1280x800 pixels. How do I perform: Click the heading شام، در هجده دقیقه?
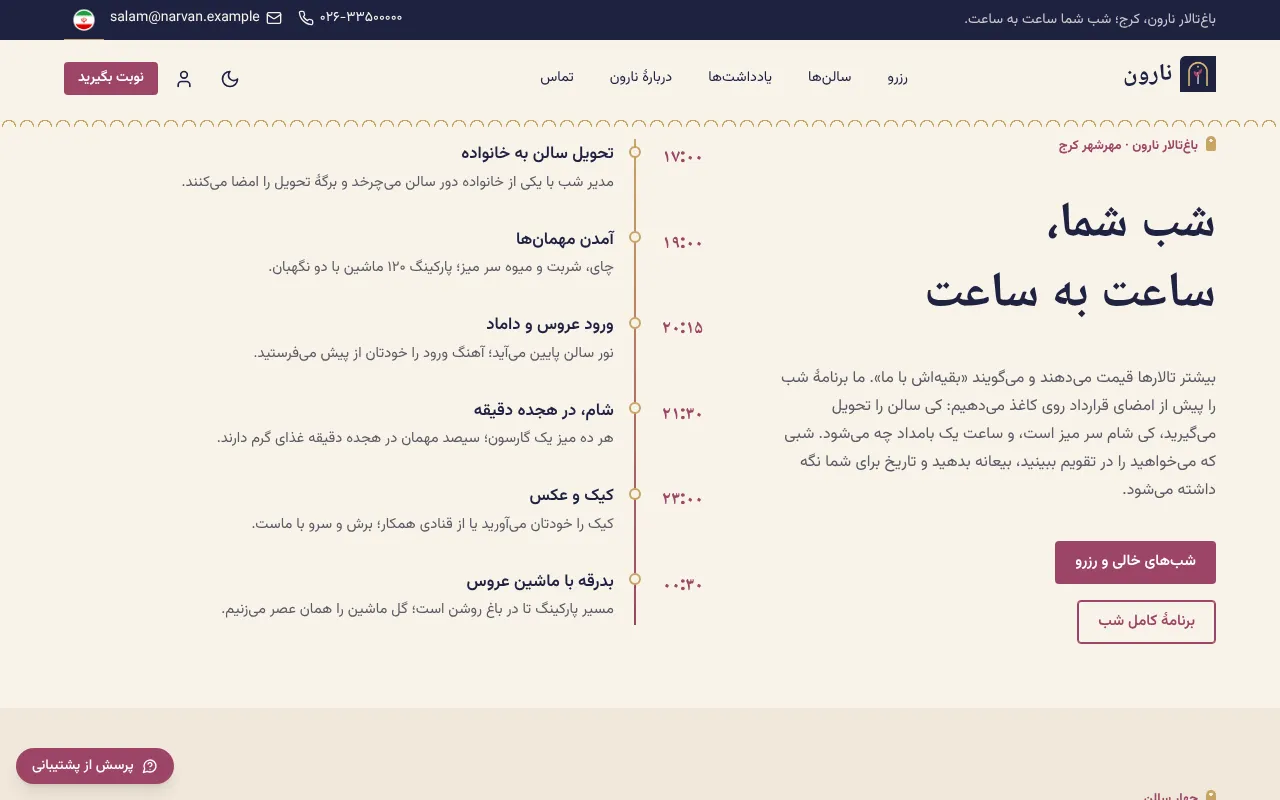544,409
